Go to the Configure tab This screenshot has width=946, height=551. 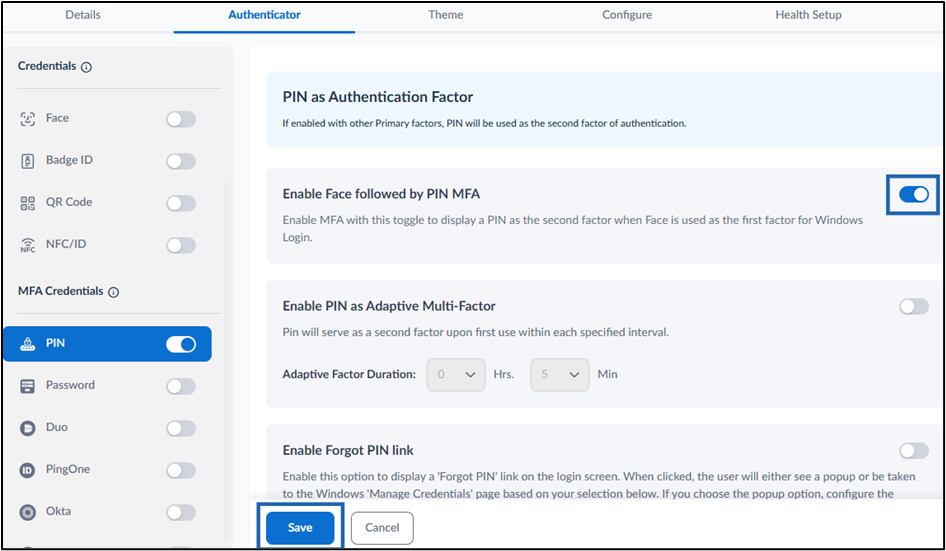click(627, 15)
